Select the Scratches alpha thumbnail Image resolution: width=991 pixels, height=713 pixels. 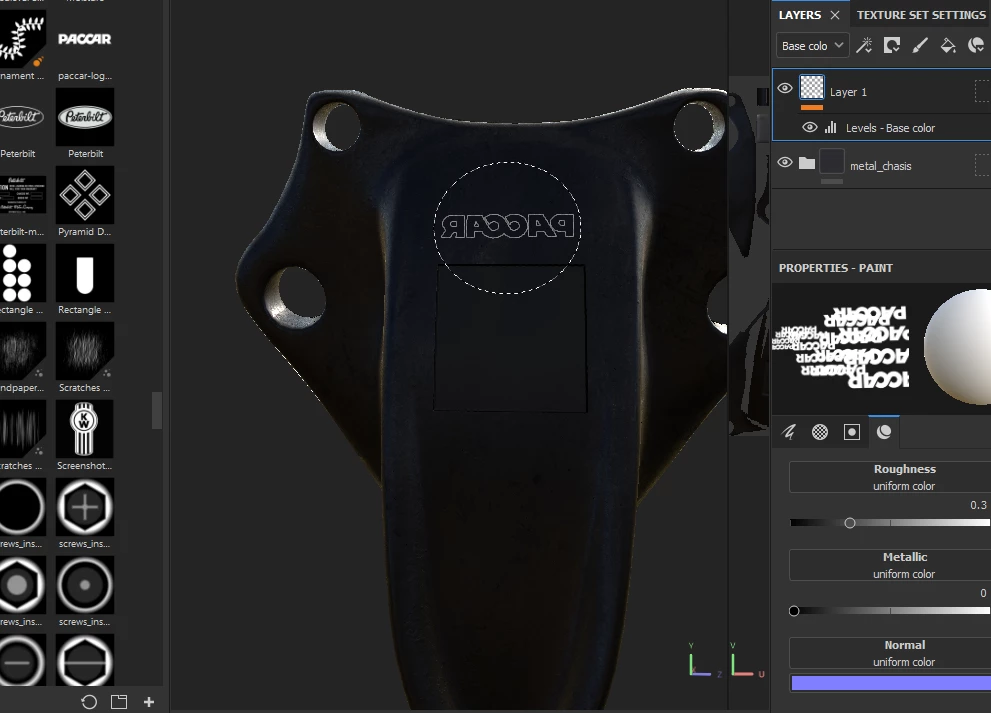tap(85, 351)
